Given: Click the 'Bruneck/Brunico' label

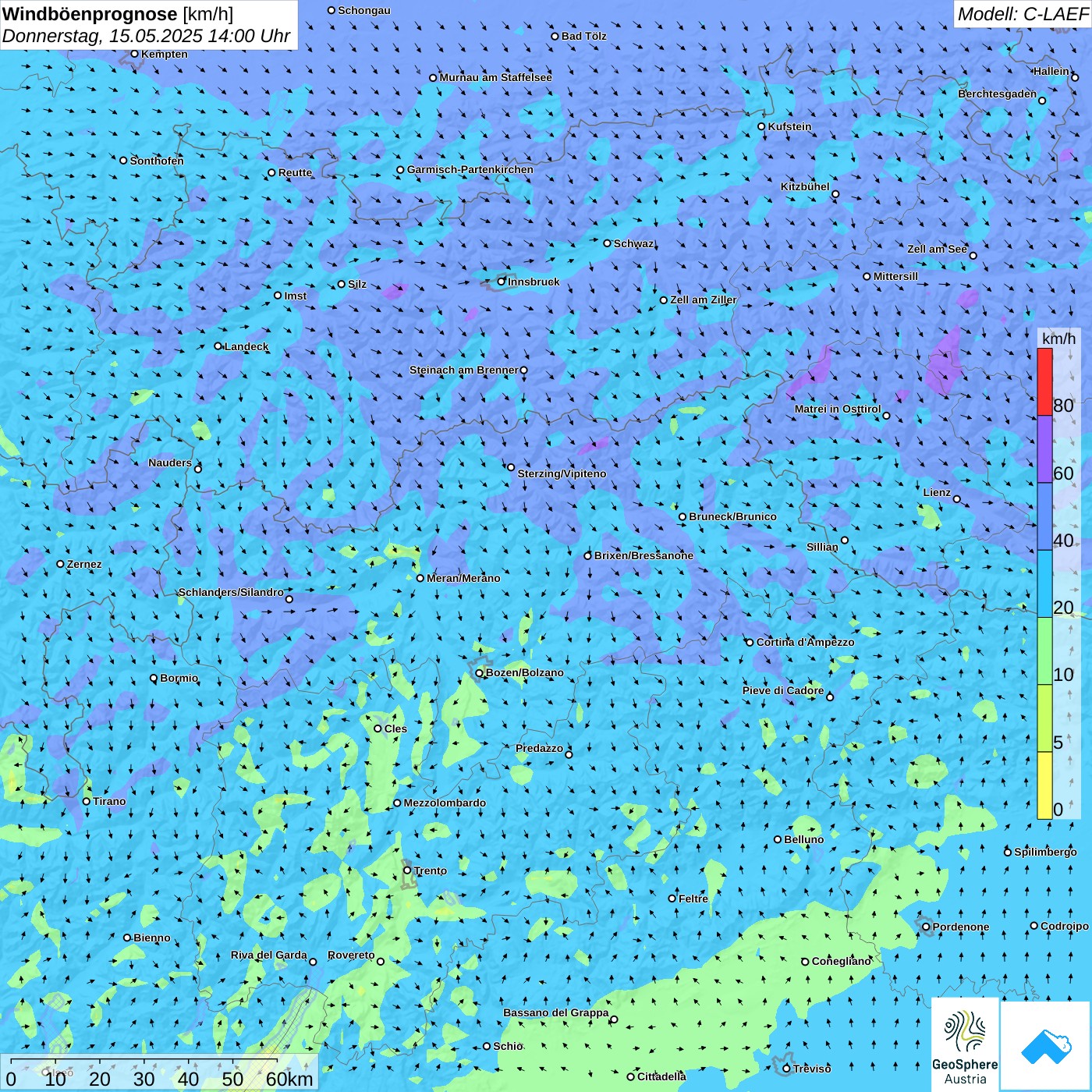Looking at the screenshot, I should click(x=732, y=517).
